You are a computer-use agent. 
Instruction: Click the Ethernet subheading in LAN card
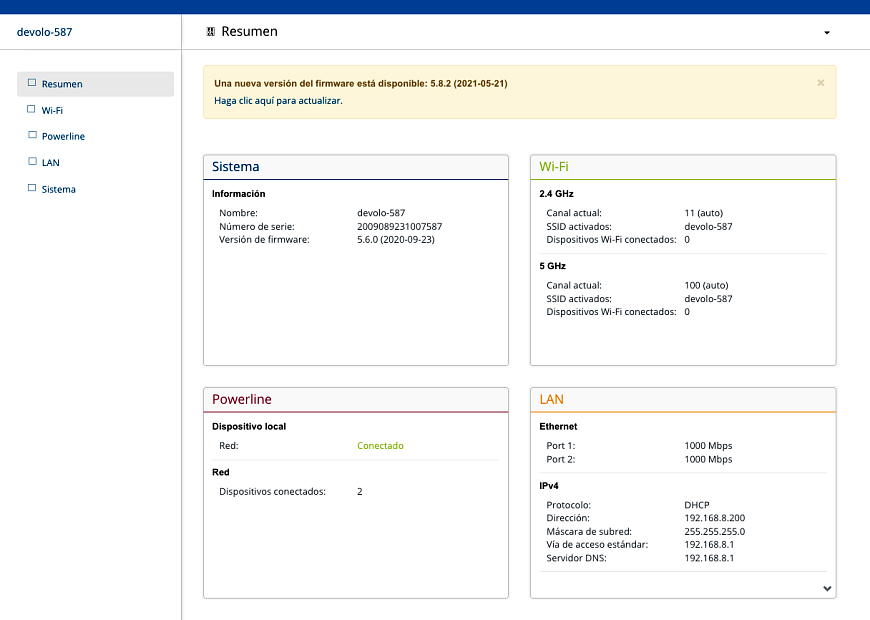point(558,426)
